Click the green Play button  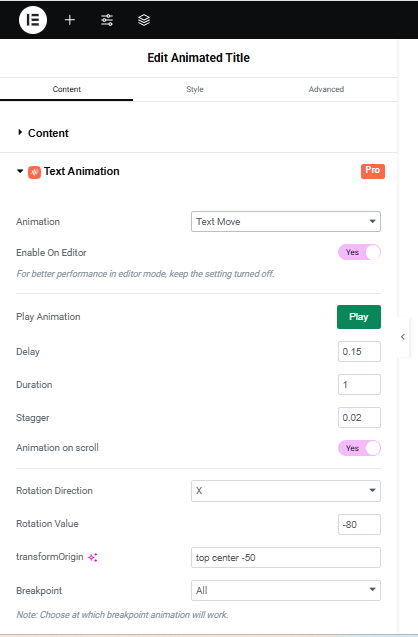tap(359, 317)
